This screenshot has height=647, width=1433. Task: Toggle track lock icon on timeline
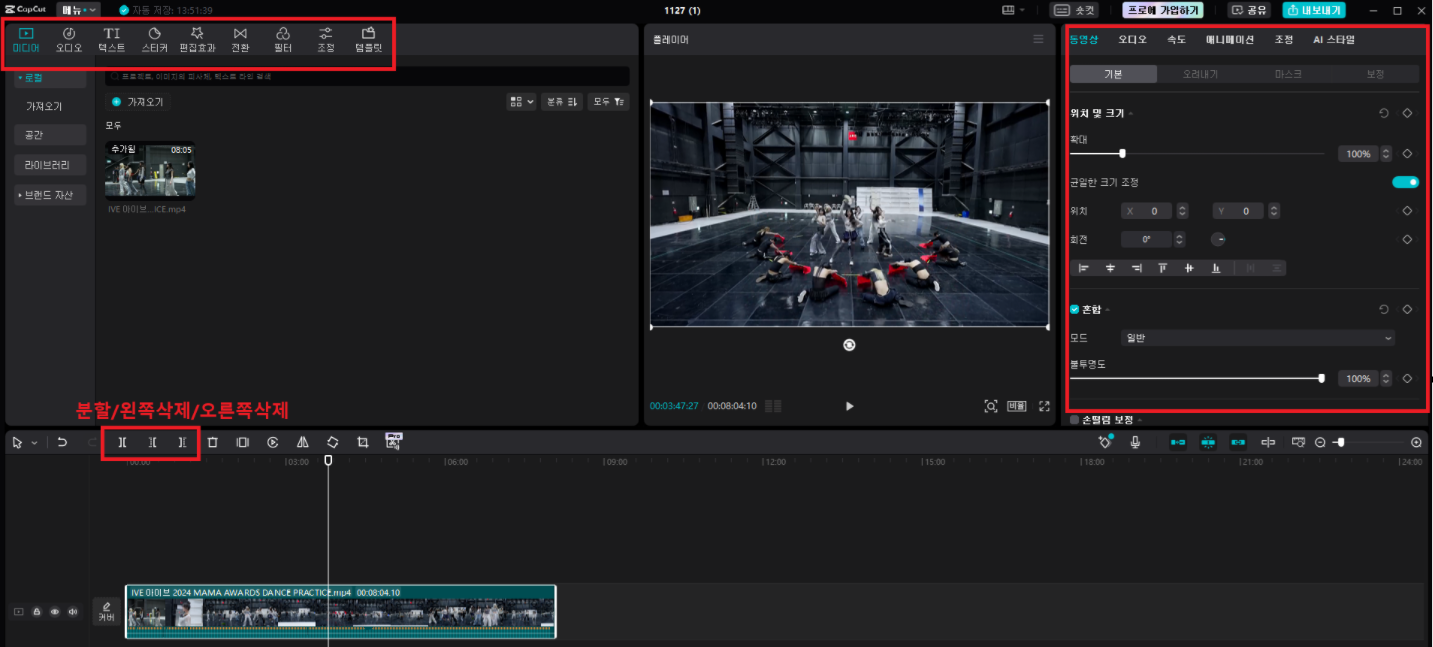(37, 611)
